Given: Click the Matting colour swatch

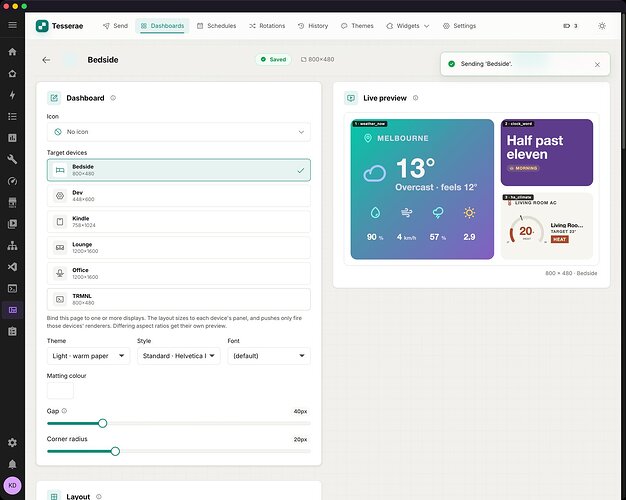Looking at the screenshot, I should pyautogui.click(x=60, y=391).
